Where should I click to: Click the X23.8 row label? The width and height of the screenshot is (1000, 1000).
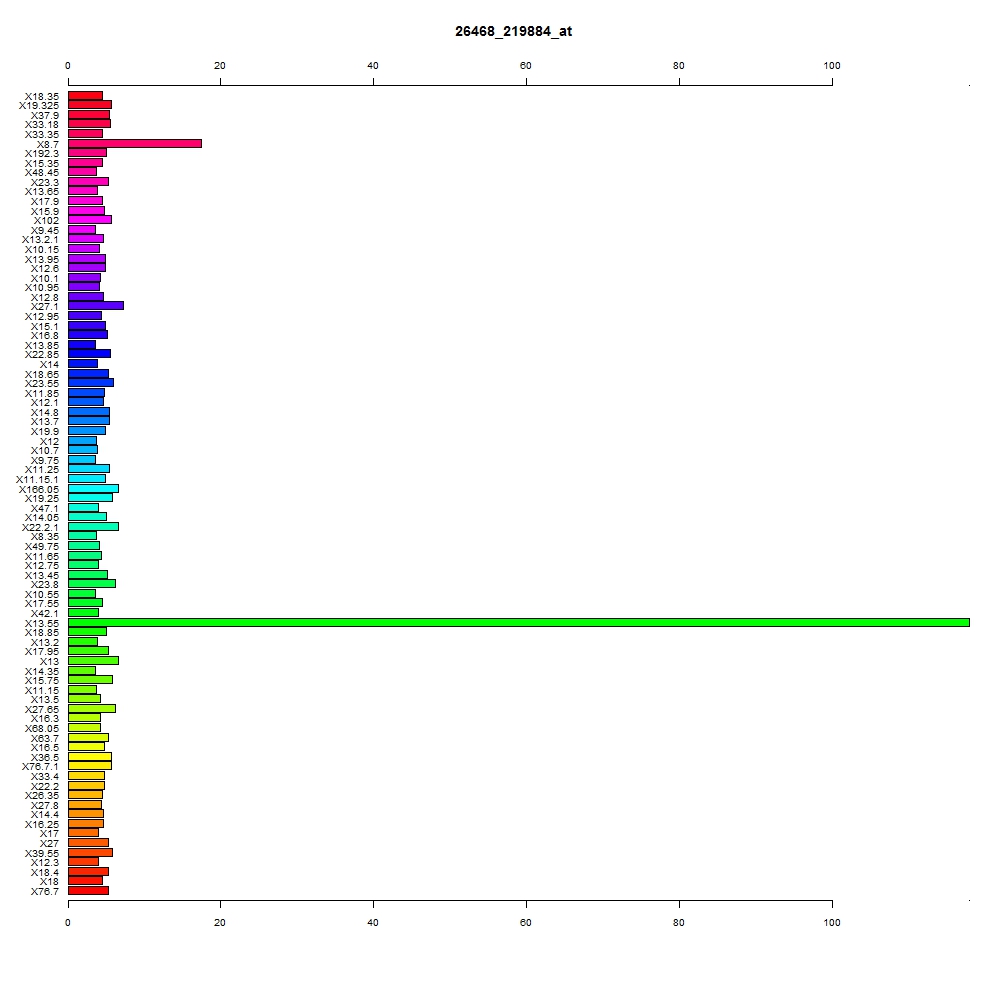coord(45,585)
